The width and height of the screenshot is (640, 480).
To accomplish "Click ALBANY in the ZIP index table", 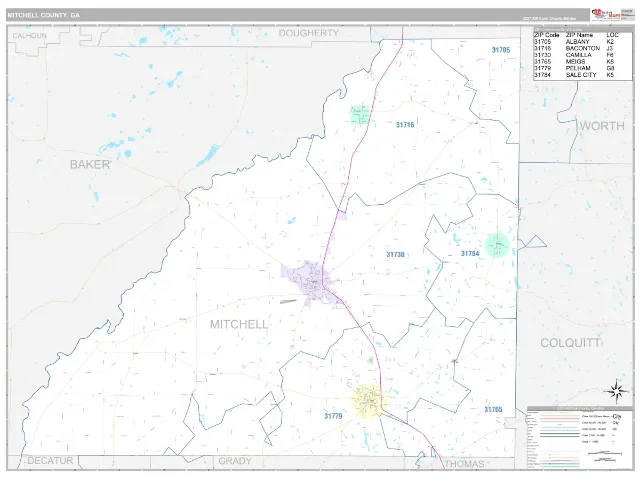I will (x=578, y=42).
